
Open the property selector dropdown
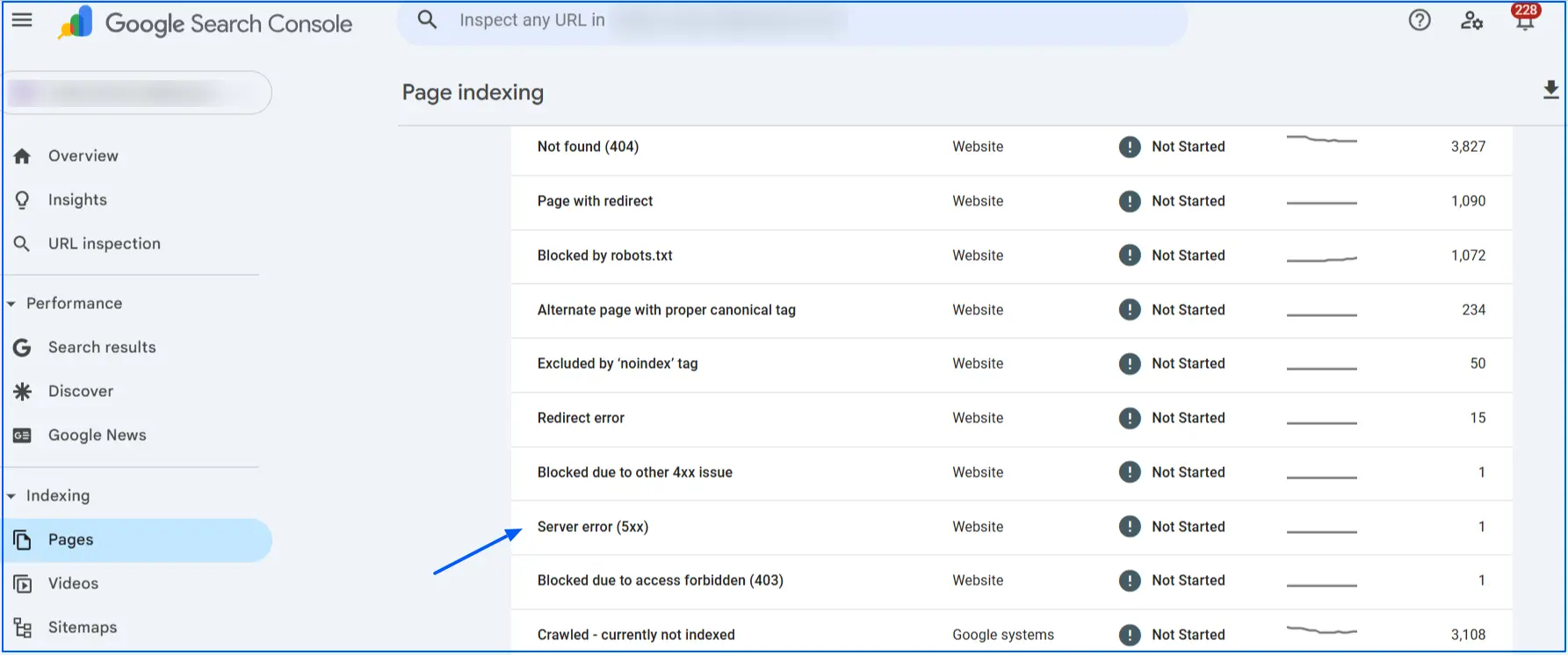138,92
